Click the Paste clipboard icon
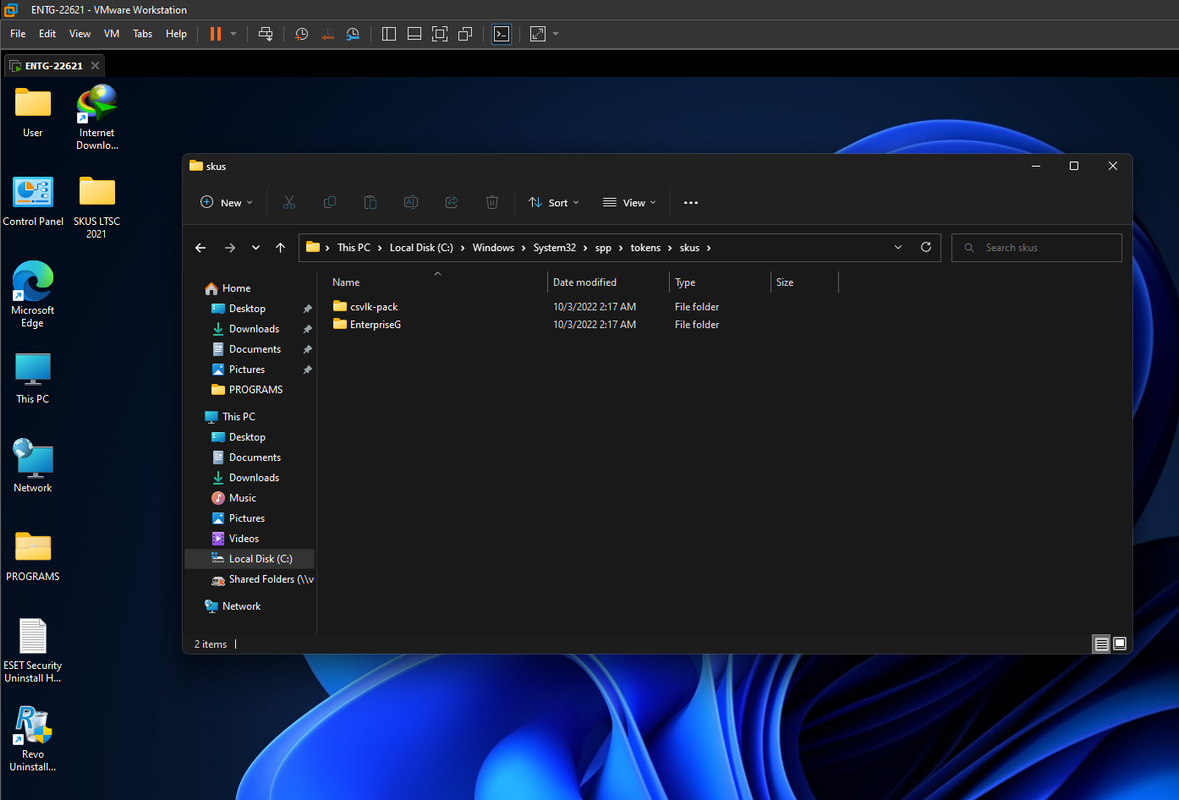Viewport: 1179px width, 800px height. (x=370, y=202)
